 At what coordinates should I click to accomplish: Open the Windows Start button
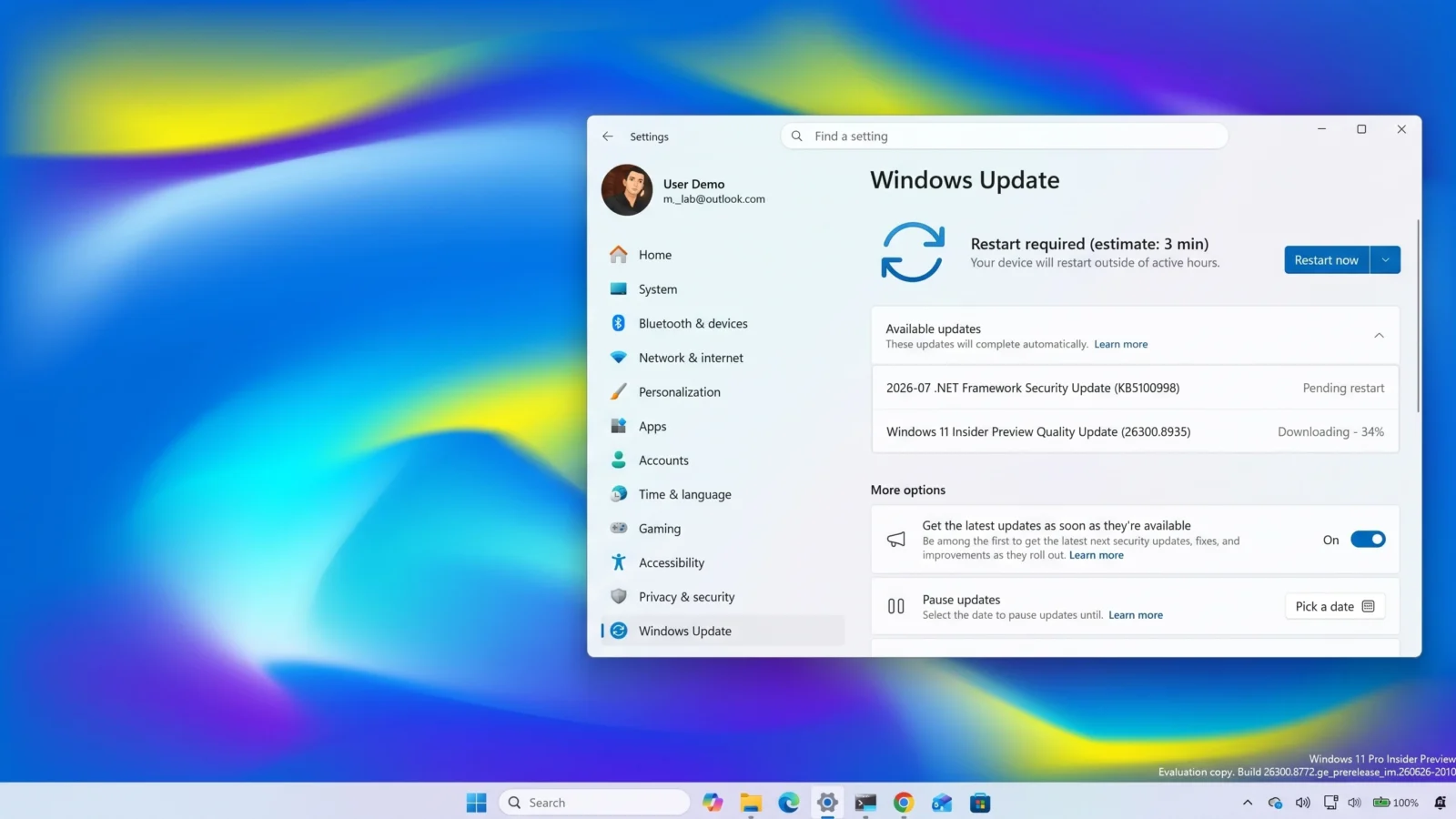pyautogui.click(x=476, y=803)
